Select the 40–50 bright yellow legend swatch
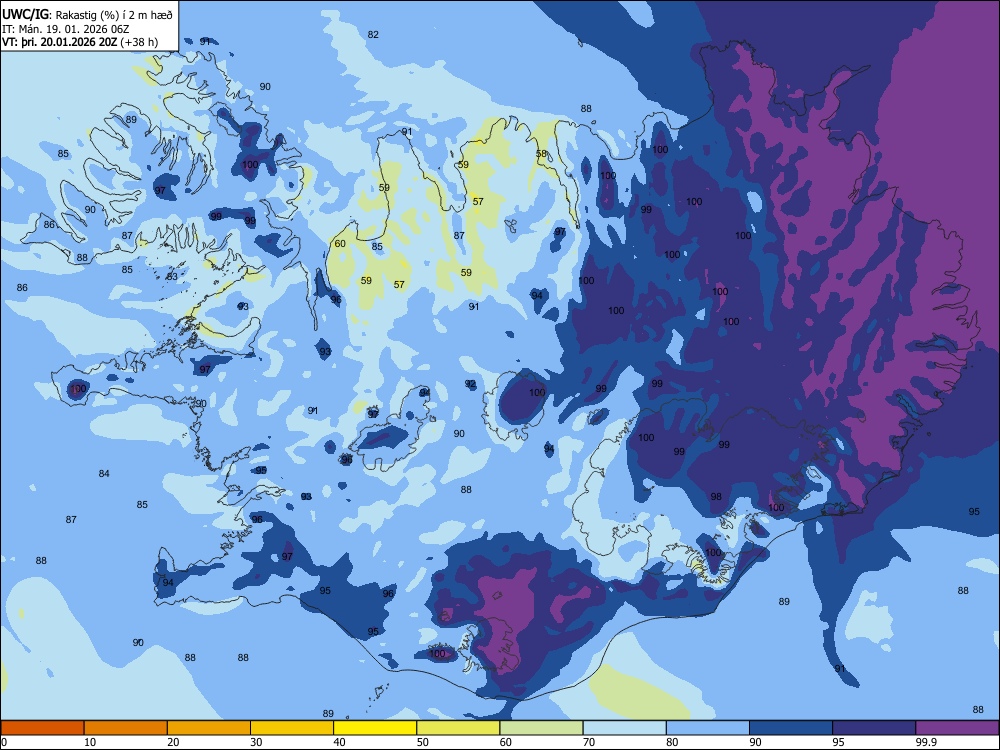Image resolution: width=1000 pixels, height=750 pixels. [375, 728]
